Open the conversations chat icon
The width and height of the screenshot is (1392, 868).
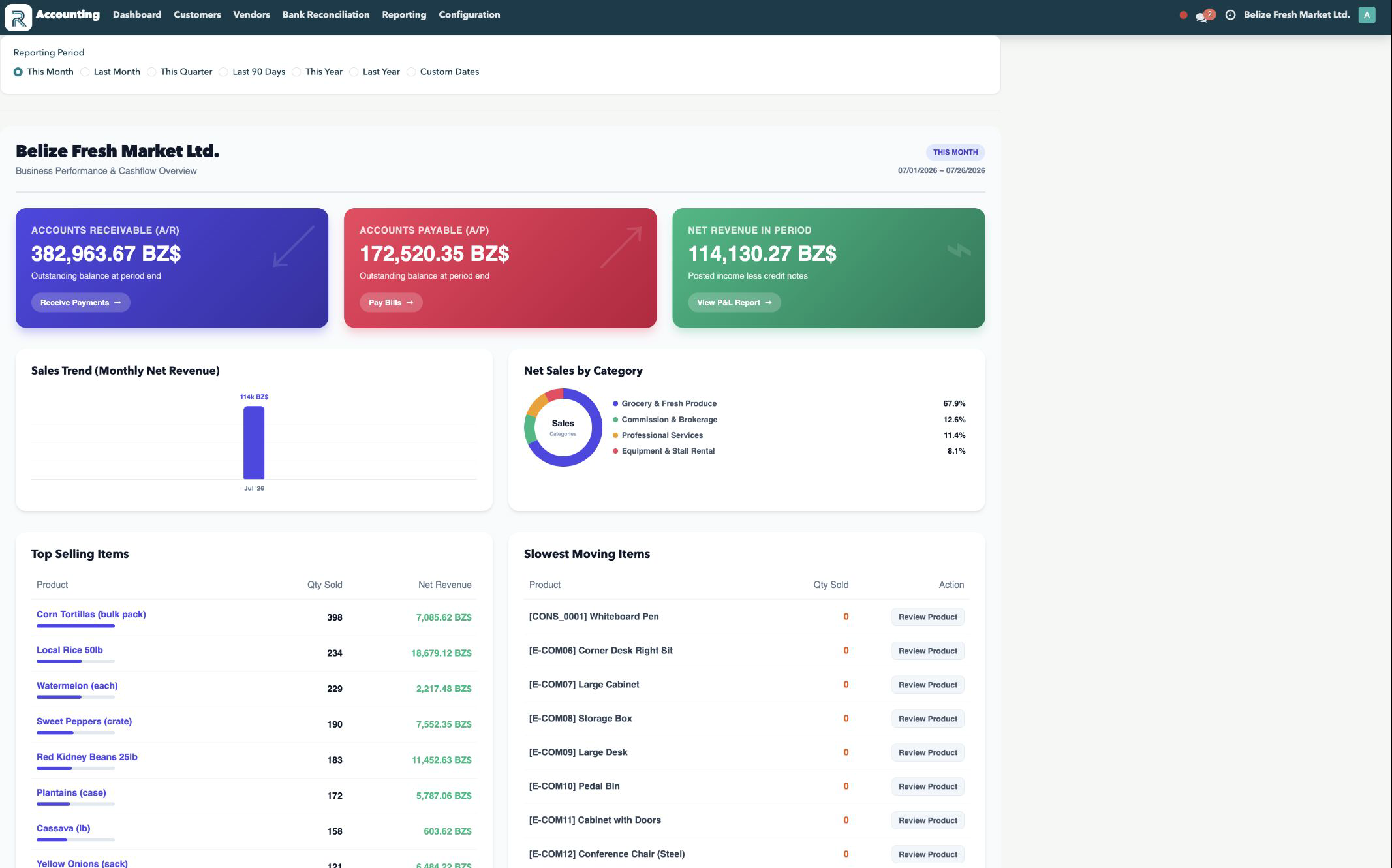pos(1202,16)
